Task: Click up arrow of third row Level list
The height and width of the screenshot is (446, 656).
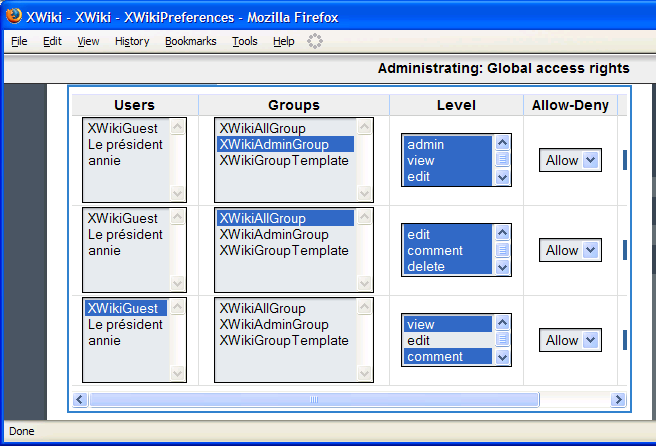Action: [502, 323]
